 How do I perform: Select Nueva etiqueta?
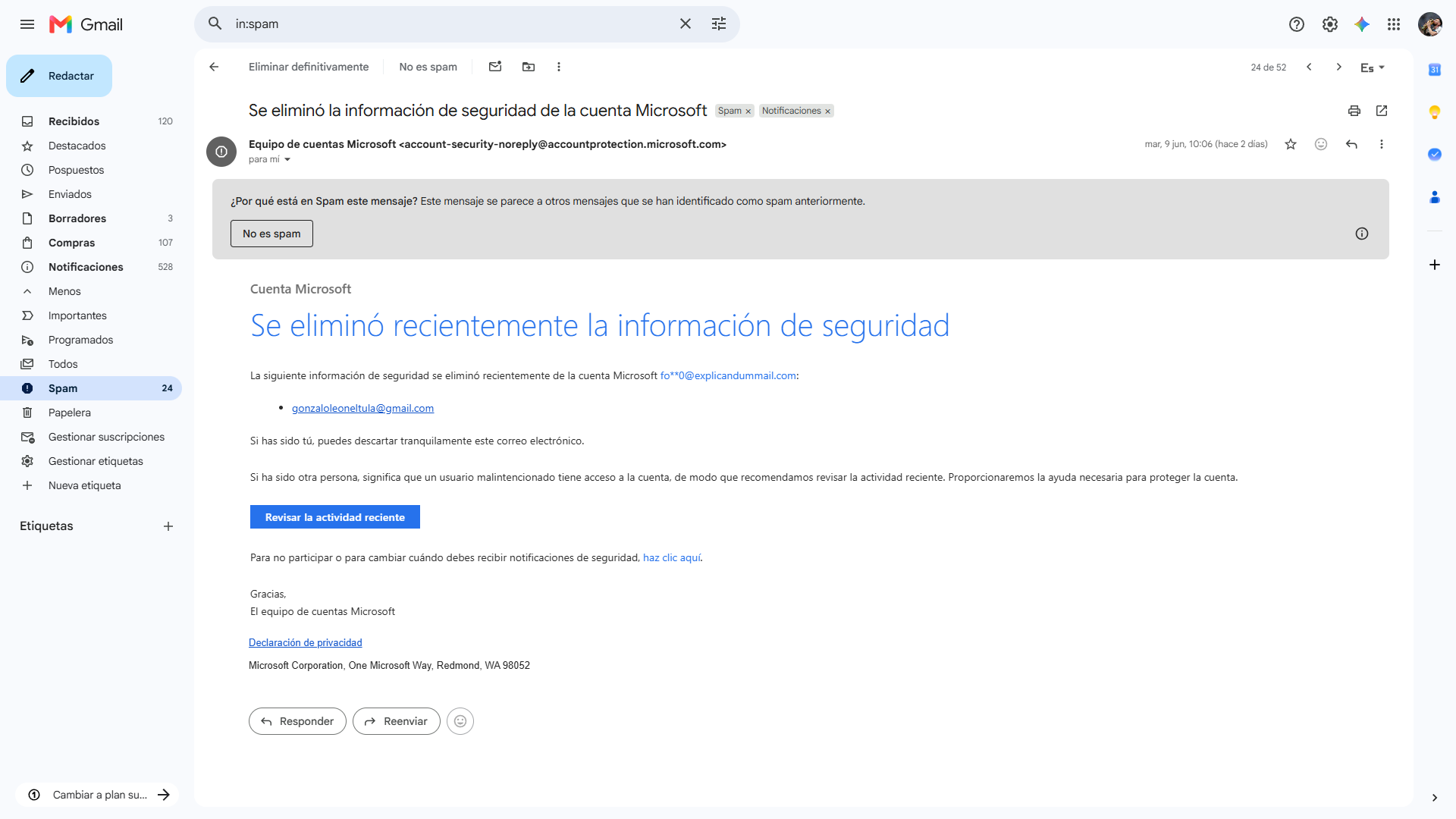tap(91, 485)
